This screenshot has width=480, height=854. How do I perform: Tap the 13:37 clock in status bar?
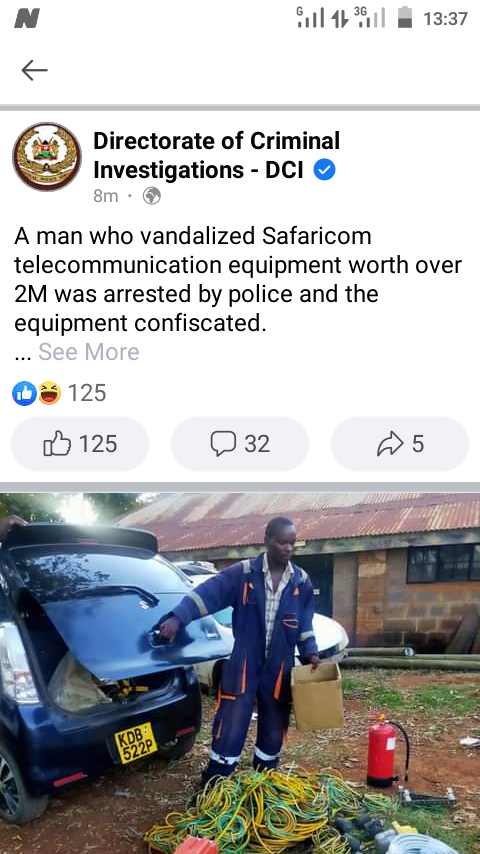point(446,19)
